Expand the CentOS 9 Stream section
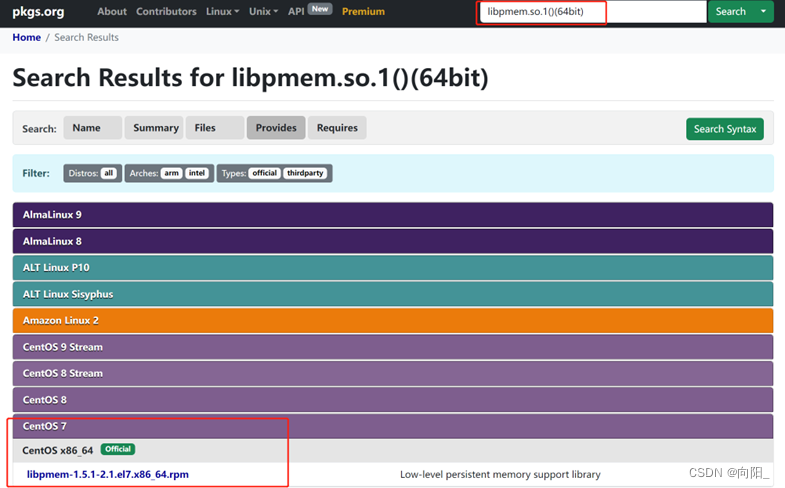785x488 pixels. [392, 347]
